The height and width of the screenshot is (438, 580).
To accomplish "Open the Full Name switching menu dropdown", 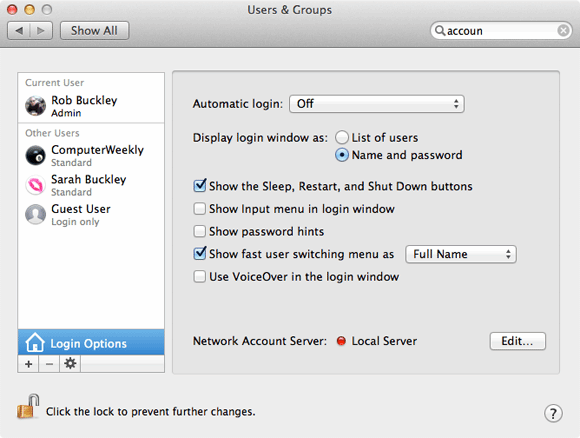I will [x=461, y=254].
